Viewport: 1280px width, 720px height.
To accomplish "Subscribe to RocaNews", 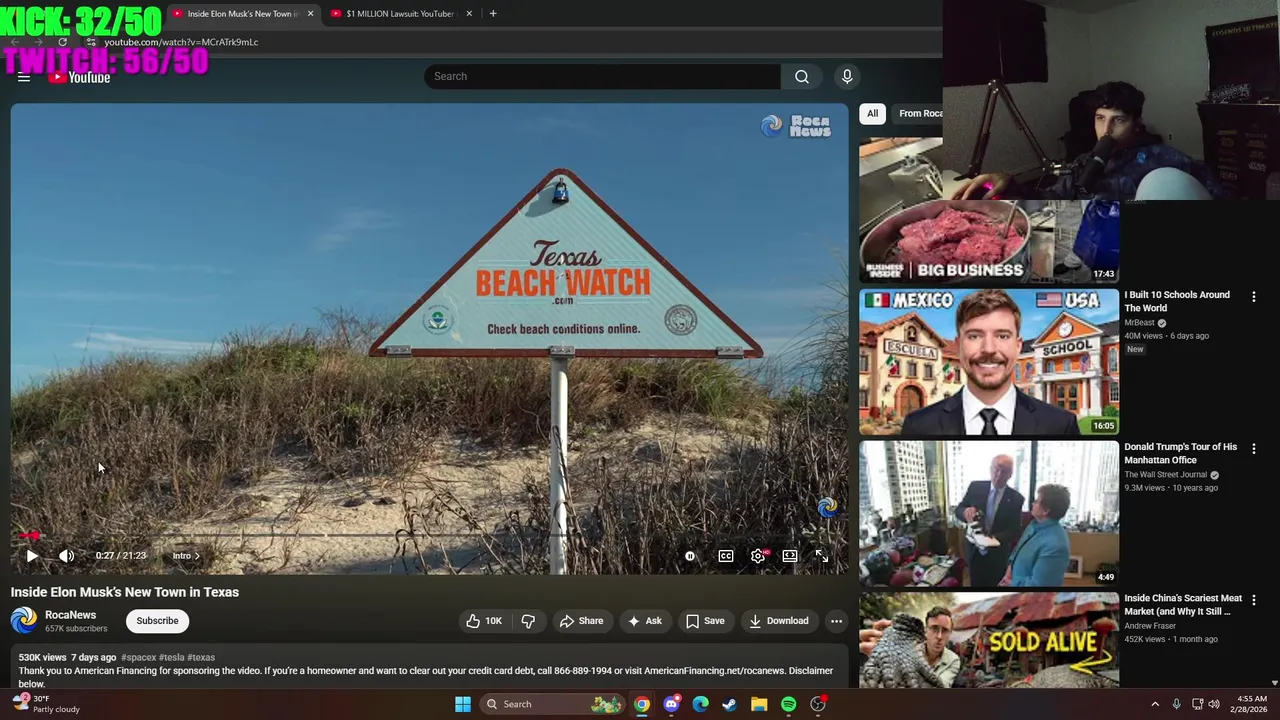I will (x=157, y=621).
